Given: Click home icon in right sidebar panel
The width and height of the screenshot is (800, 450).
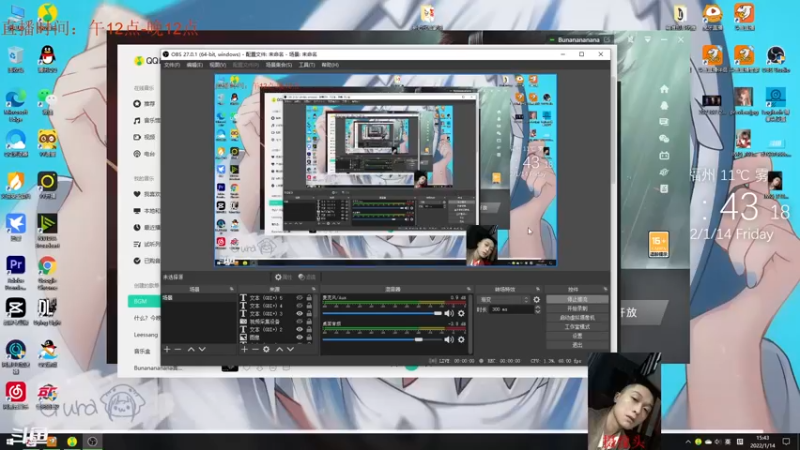Looking at the screenshot, I should (x=664, y=89).
